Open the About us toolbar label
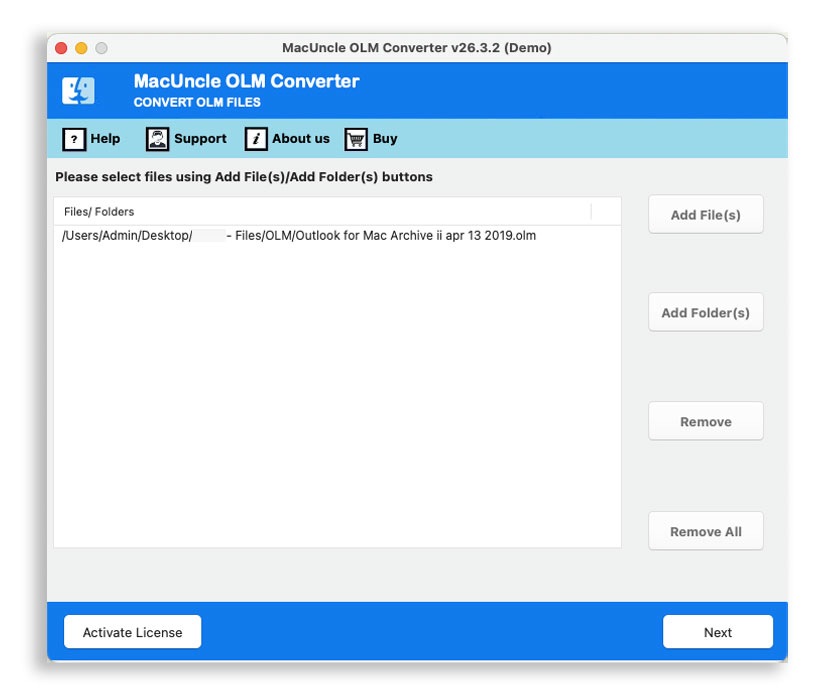The image size is (830, 690). point(301,139)
